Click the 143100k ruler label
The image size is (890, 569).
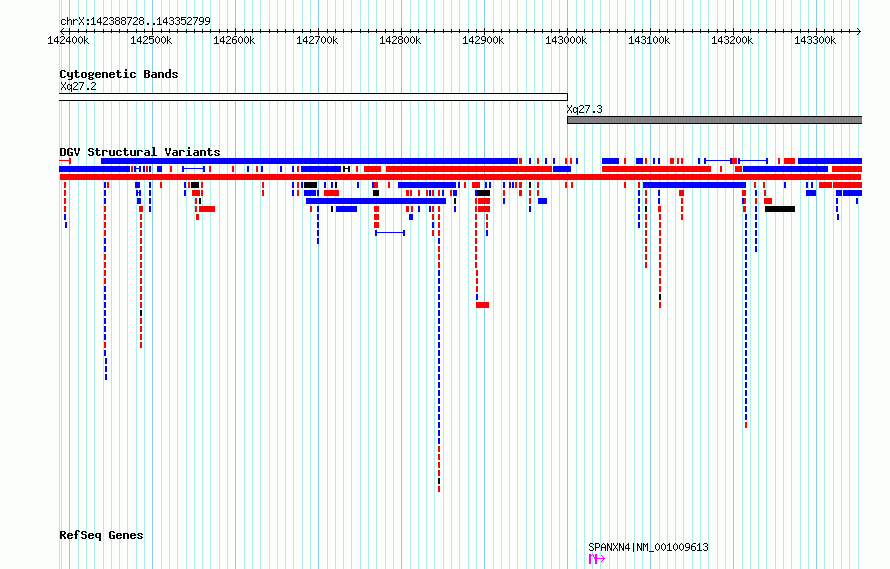pyautogui.click(x=649, y=40)
